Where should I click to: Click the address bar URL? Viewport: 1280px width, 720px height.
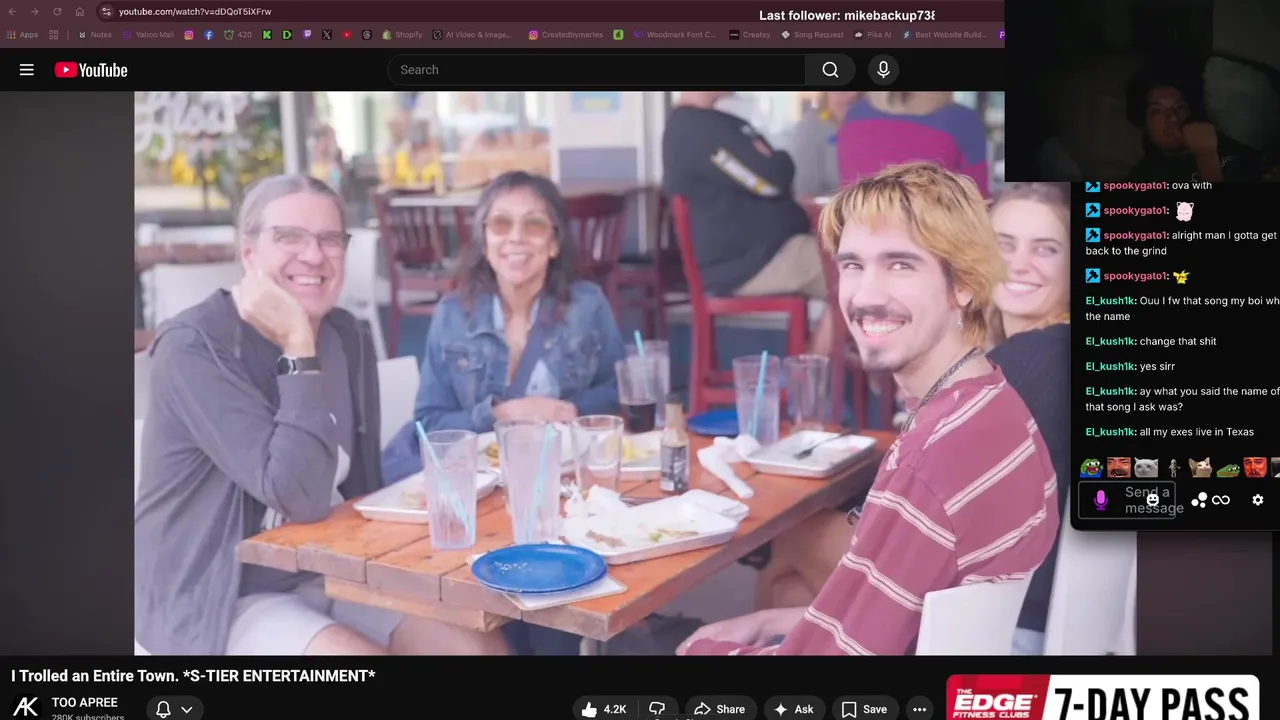(x=195, y=12)
